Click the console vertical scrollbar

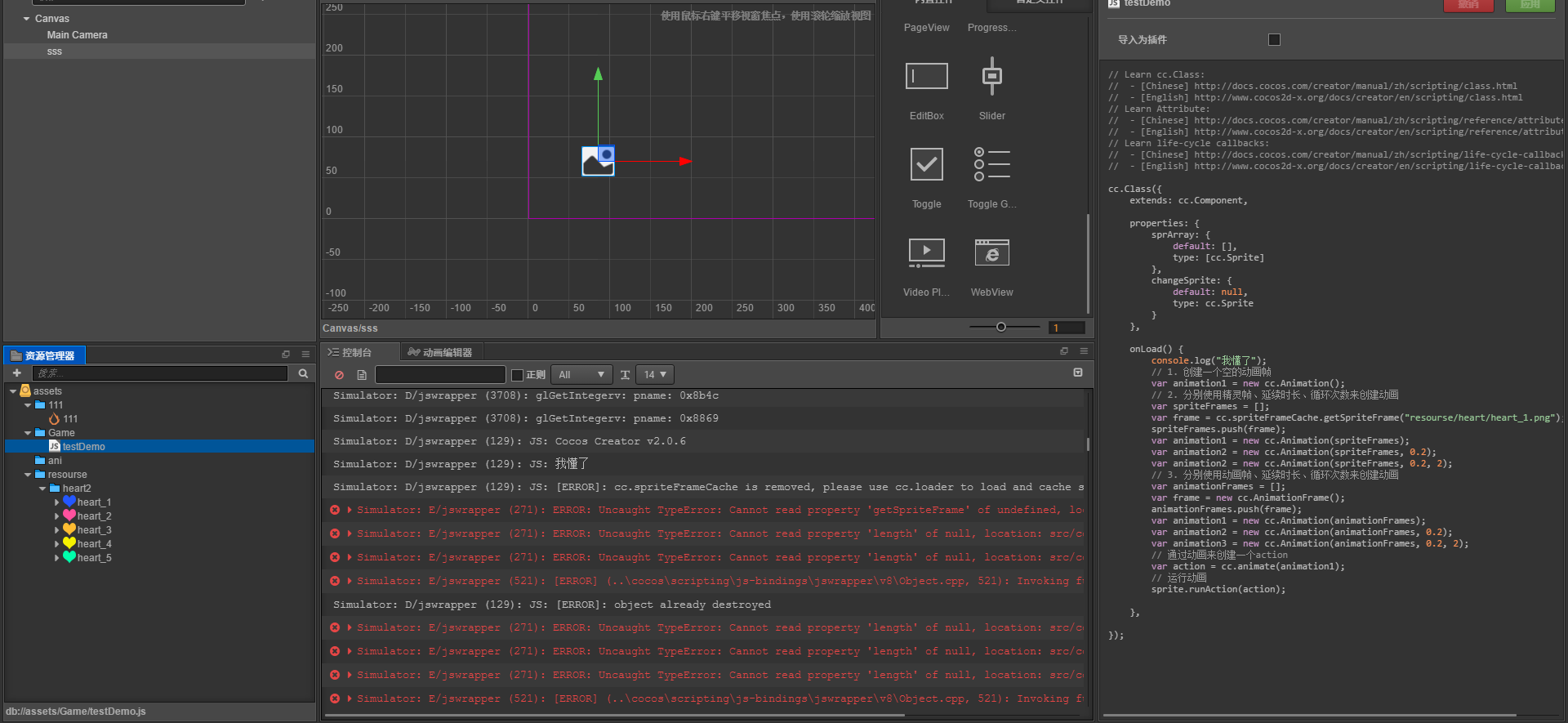tap(1088, 444)
